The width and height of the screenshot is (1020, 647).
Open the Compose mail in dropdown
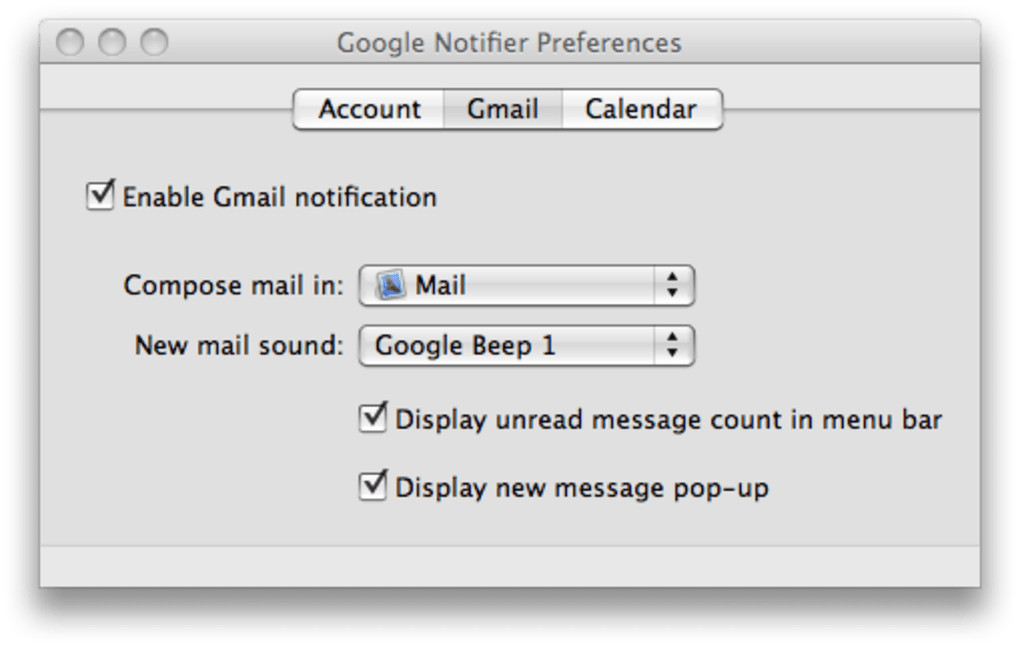(x=527, y=285)
